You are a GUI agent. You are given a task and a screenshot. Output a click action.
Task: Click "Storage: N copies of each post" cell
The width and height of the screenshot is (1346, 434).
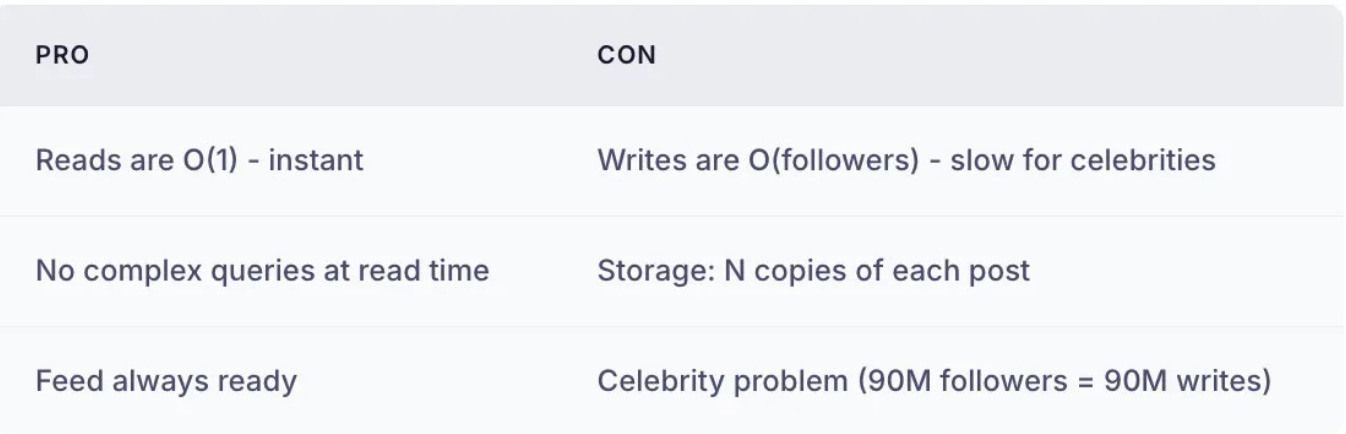click(x=813, y=270)
